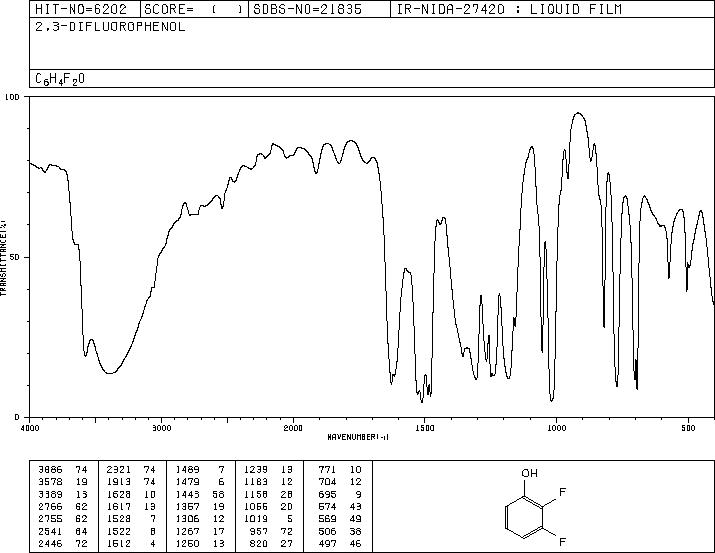Click the 1528 peak entry in table
715x553 pixels.
(131, 519)
